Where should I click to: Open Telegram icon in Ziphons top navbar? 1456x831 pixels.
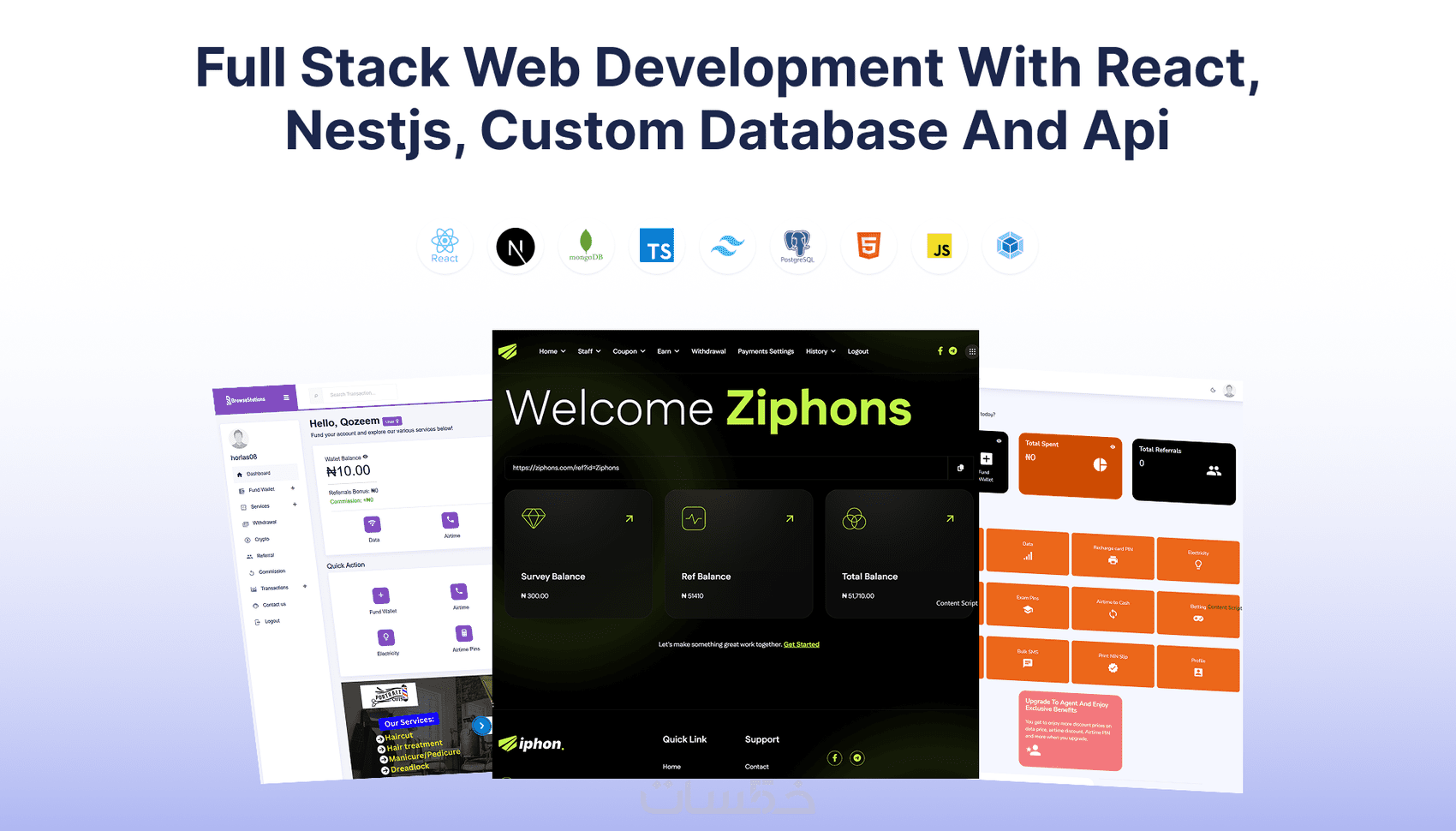click(x=952, y=351)
